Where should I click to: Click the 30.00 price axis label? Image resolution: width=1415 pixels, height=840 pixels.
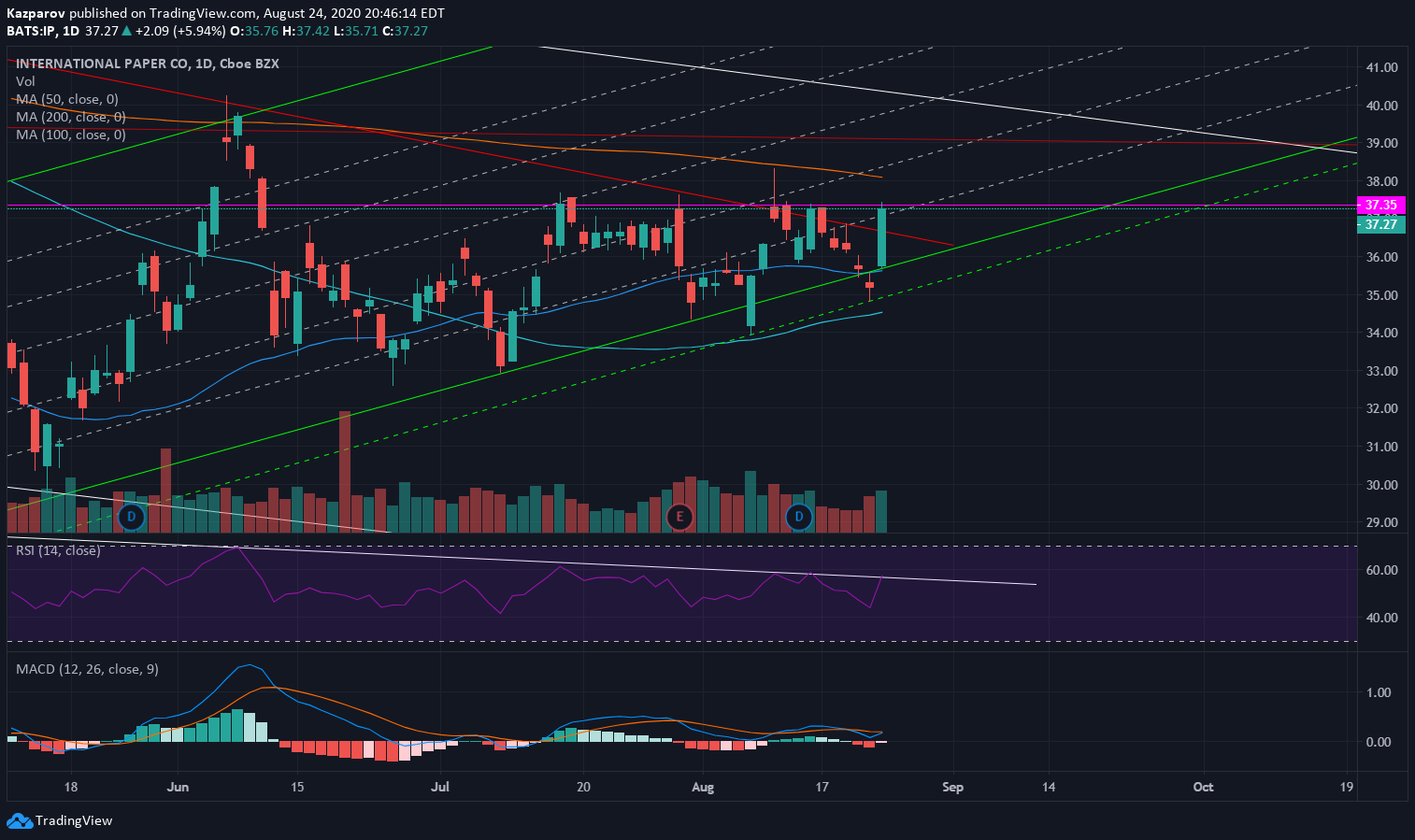pyautogui.click(x=1381, y=485)
